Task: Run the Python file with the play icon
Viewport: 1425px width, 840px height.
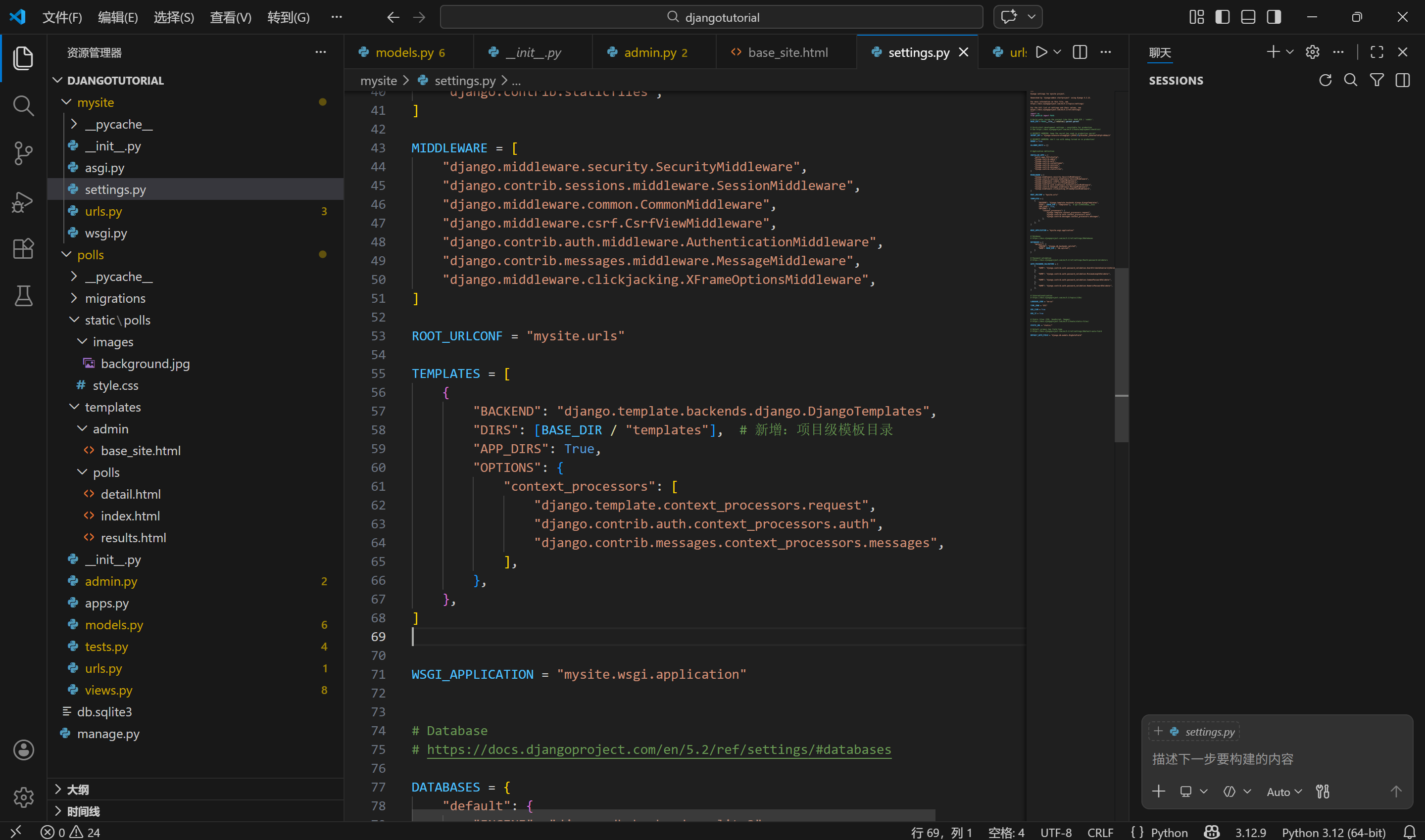Action: pyautogui.click(x=1040, y=52)
